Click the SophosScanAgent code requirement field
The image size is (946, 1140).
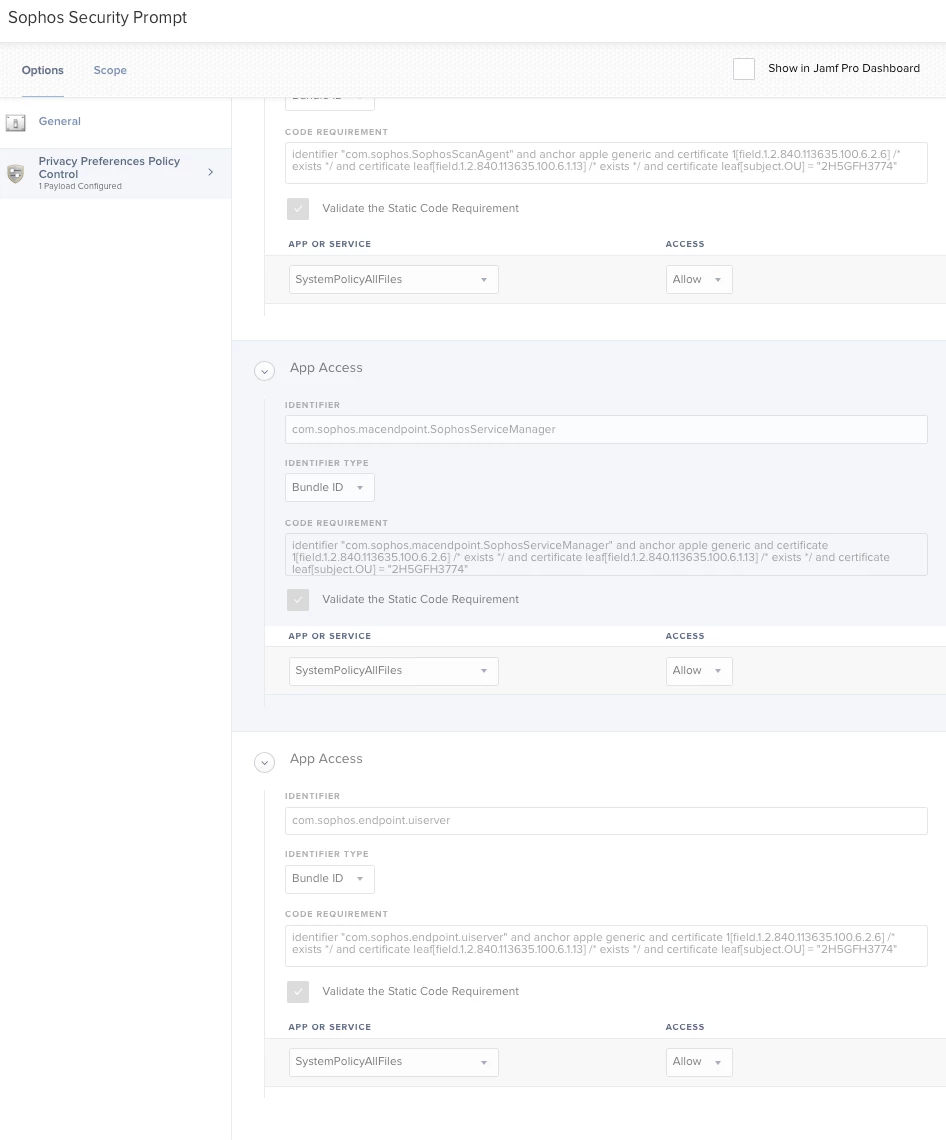tap(606, 162)
